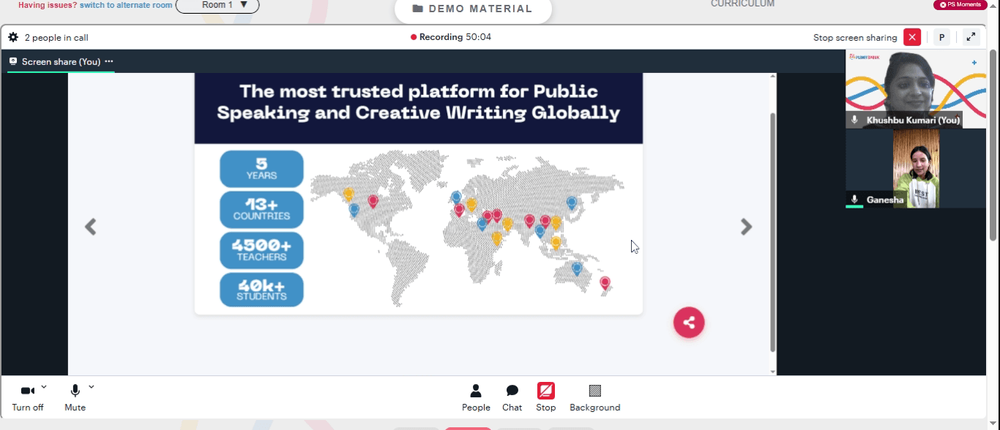Open the Room 1 dropdown
The image size is (1000, 430).
[x=217, y=5]
